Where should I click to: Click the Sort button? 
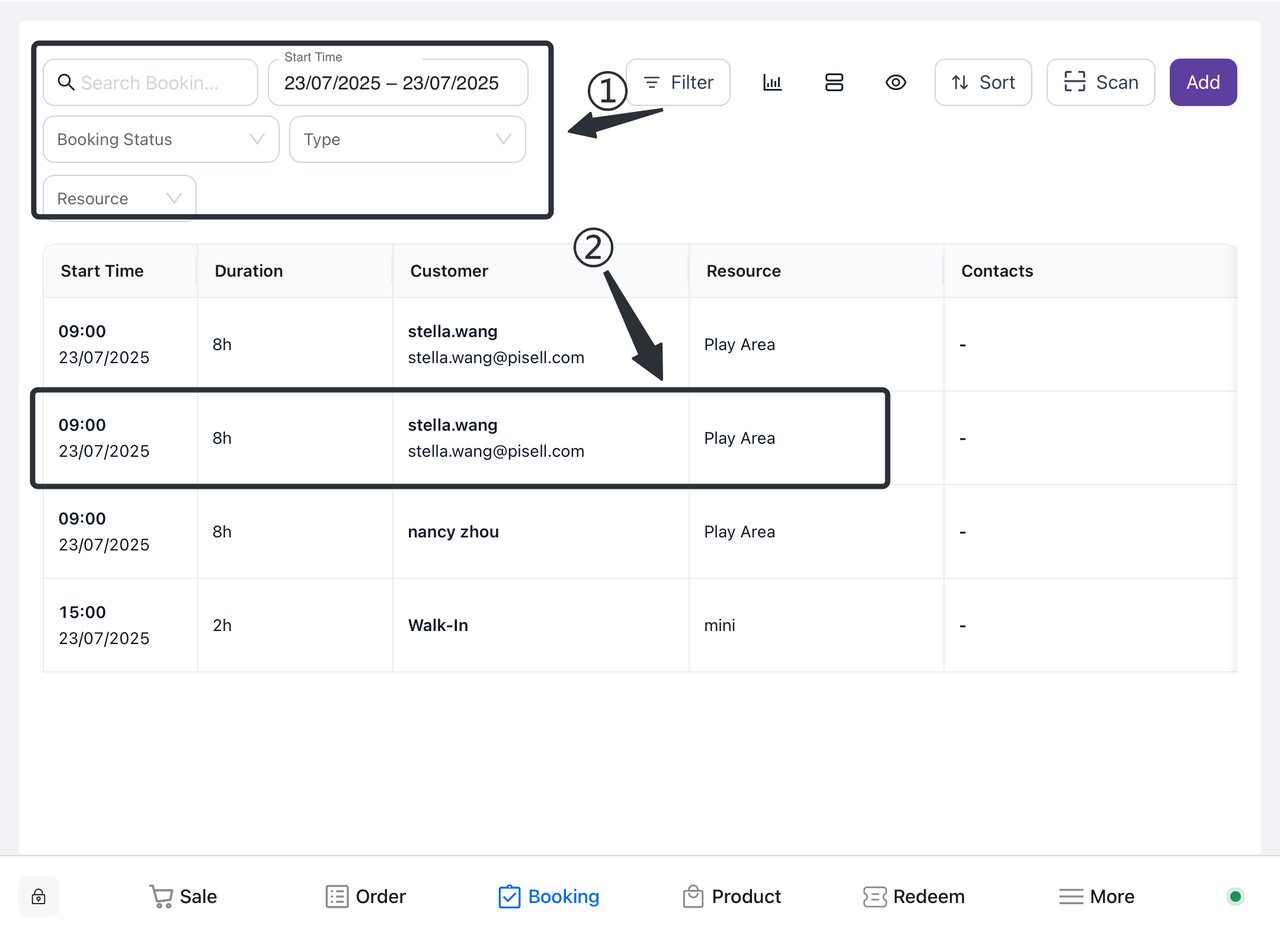[982, 83]
